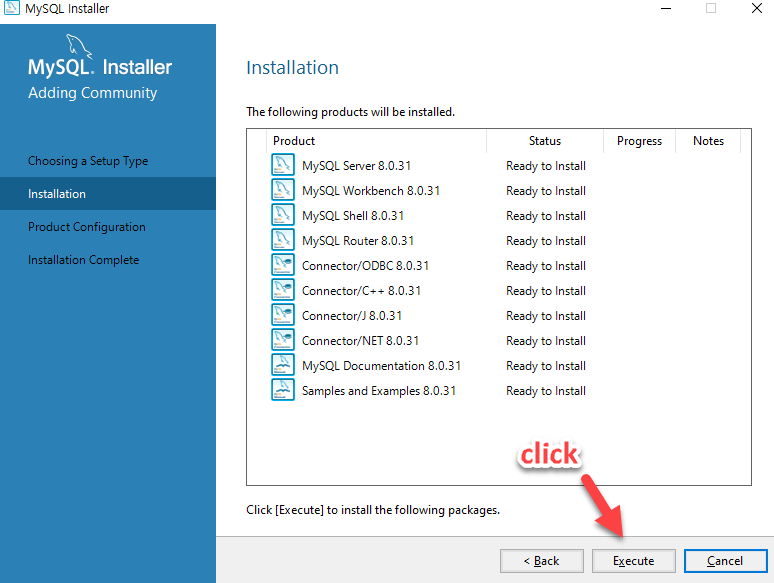
Task: Click the Installation page heading
Action: [293, 68]
